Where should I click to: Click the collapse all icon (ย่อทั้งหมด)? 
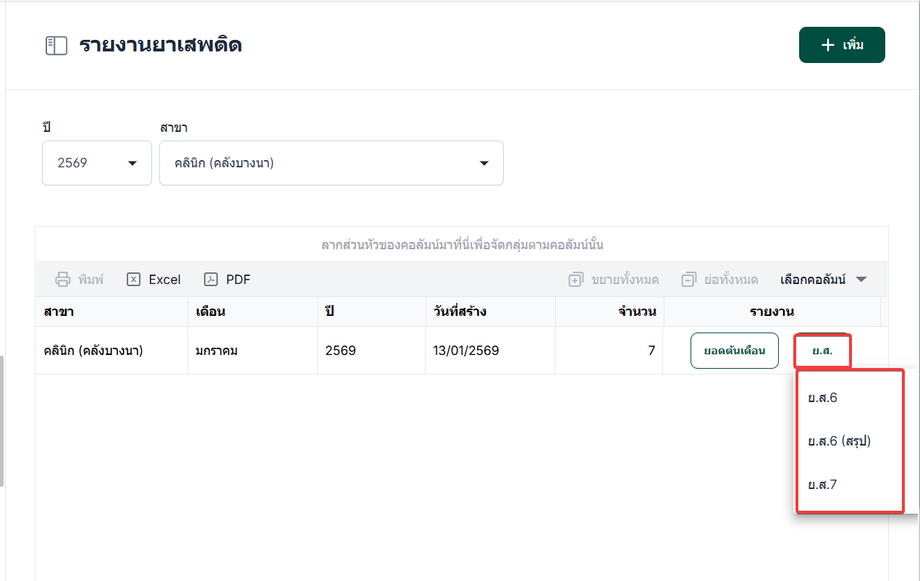[x=689, y=280]
